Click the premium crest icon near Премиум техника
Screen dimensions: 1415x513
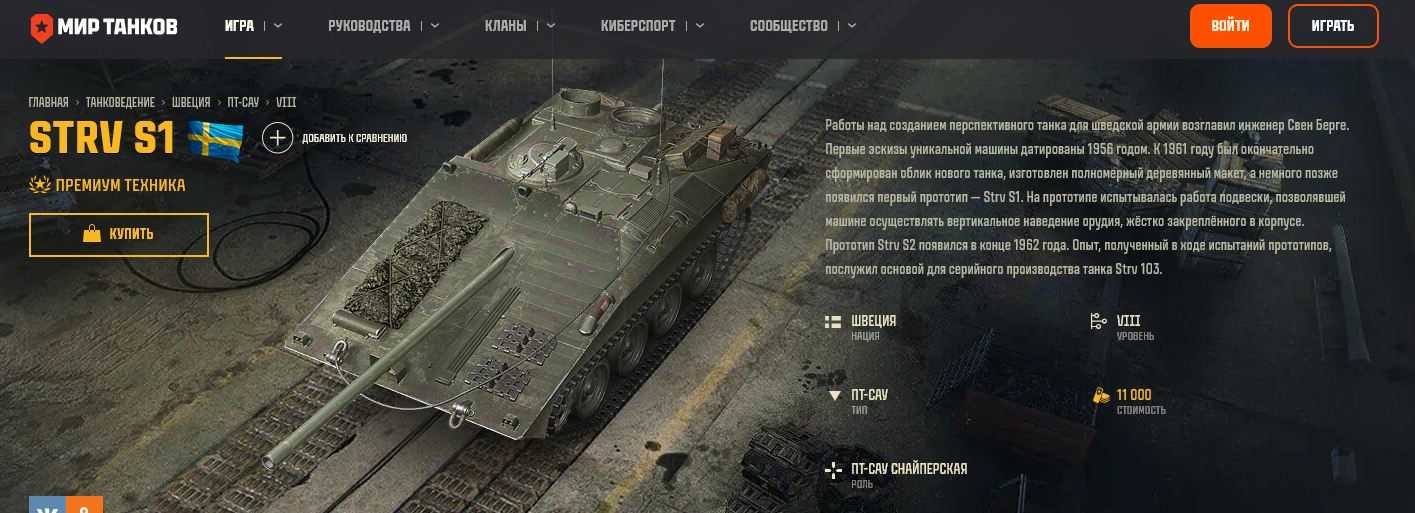(40, 185)
